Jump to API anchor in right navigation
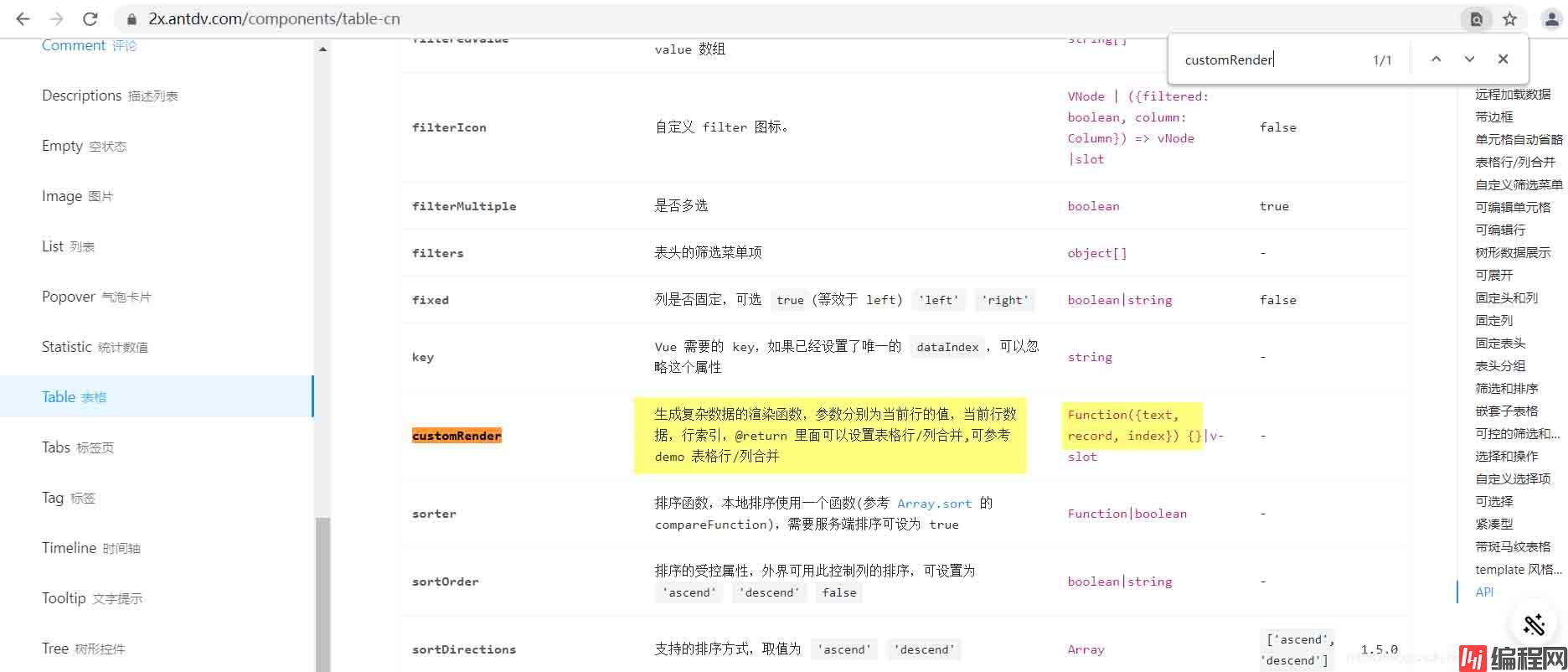 click(x=1484, y=592)
